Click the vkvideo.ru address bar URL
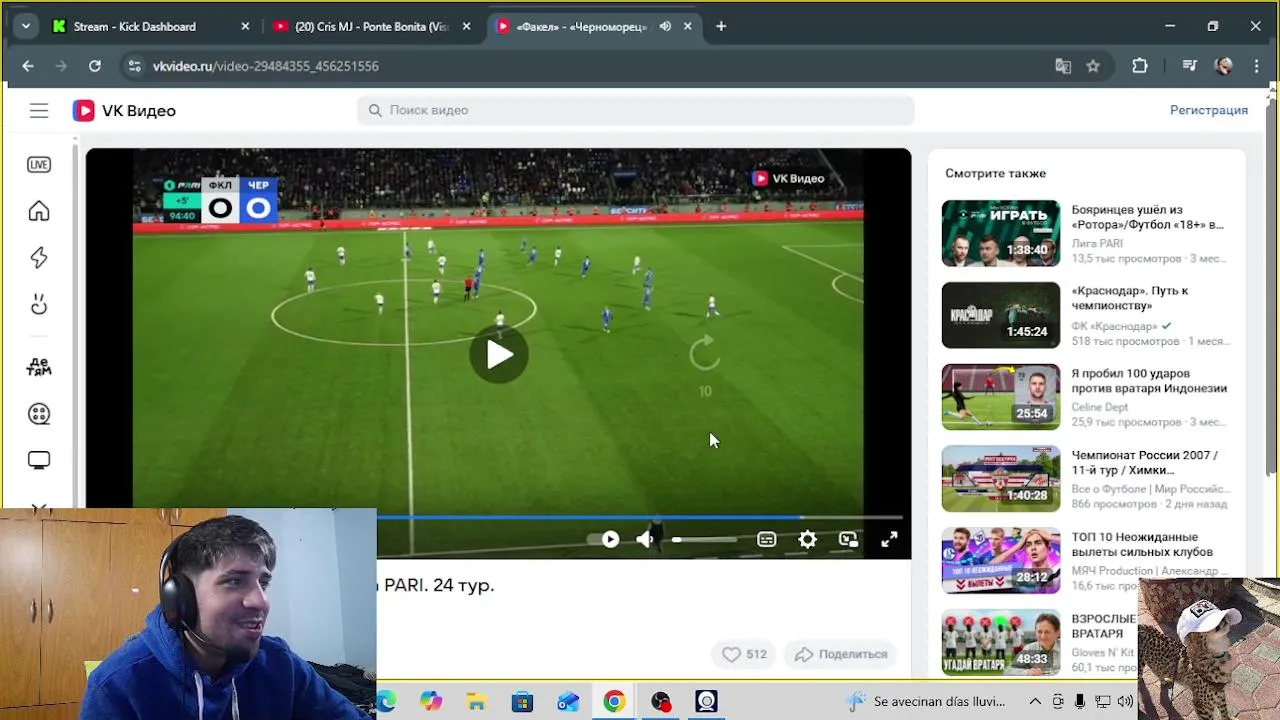The width and height of the screenshot is (1280, 720). click(266, 66)
